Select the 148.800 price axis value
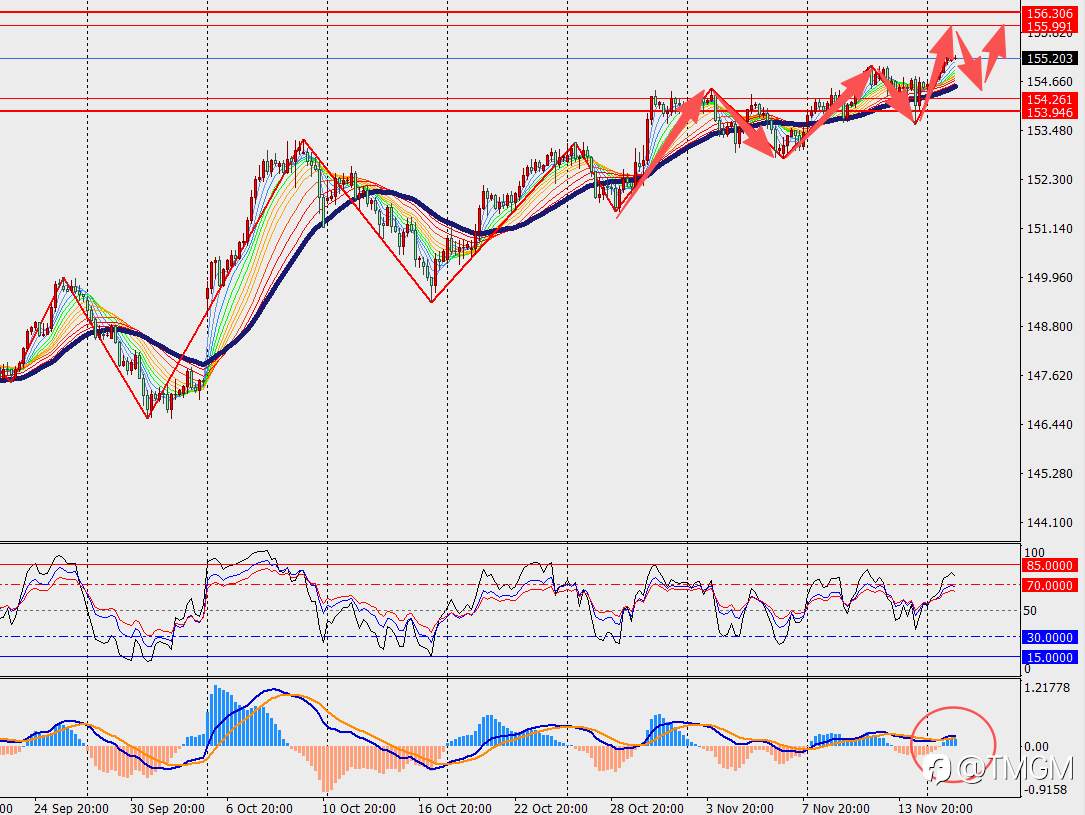 pos(1050,327)
